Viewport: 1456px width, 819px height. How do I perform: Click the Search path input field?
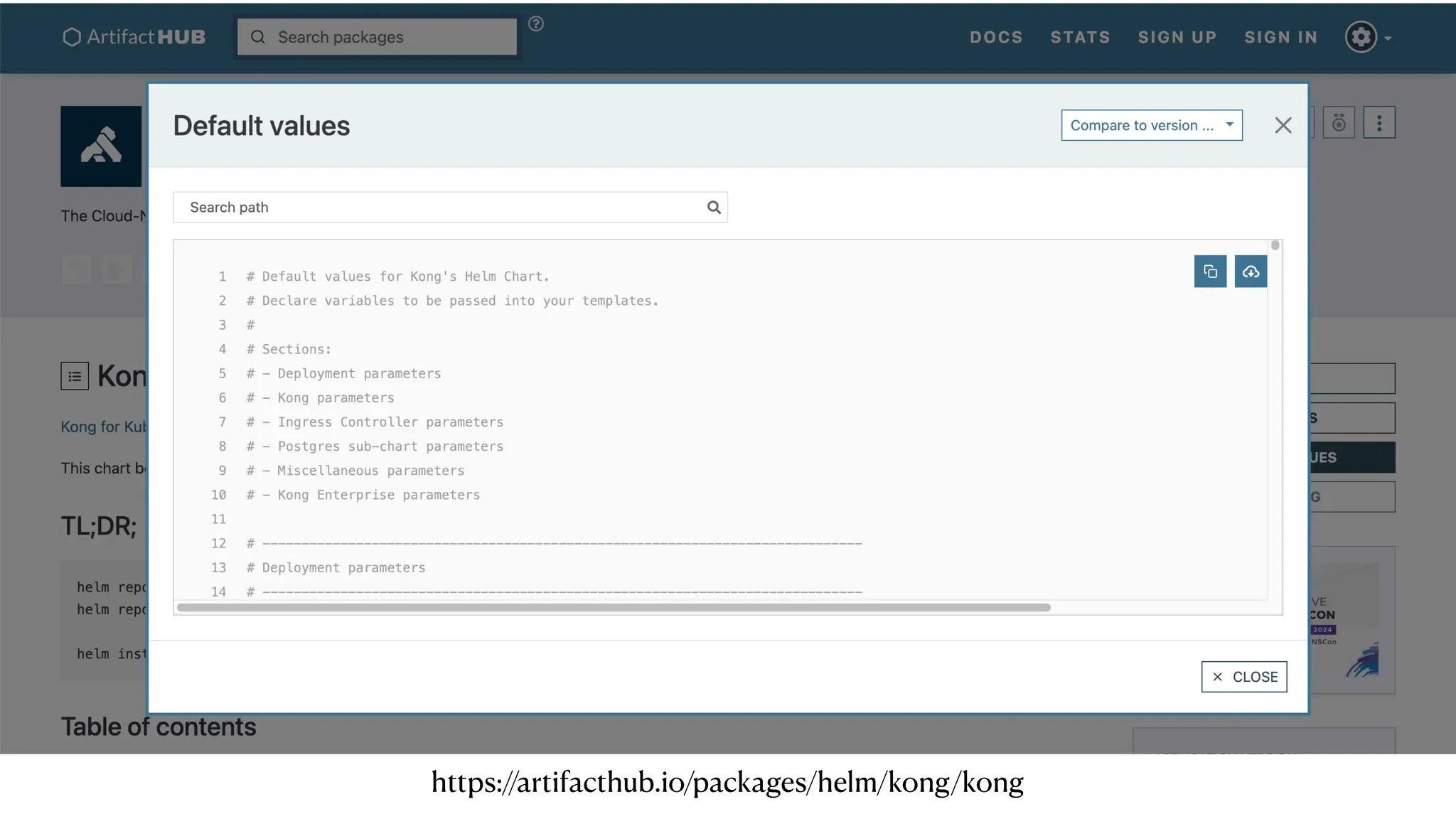(x=450, y=207)
